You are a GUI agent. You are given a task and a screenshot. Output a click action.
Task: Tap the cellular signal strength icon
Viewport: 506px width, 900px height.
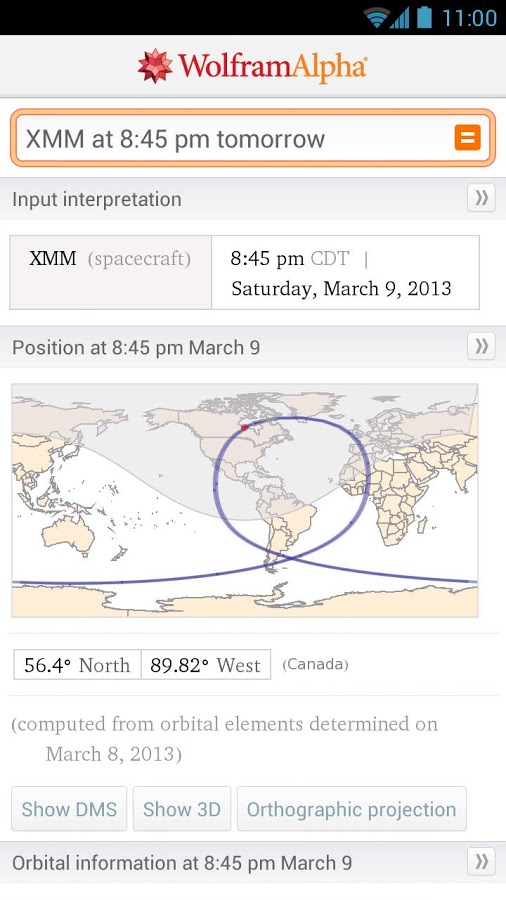400,18
